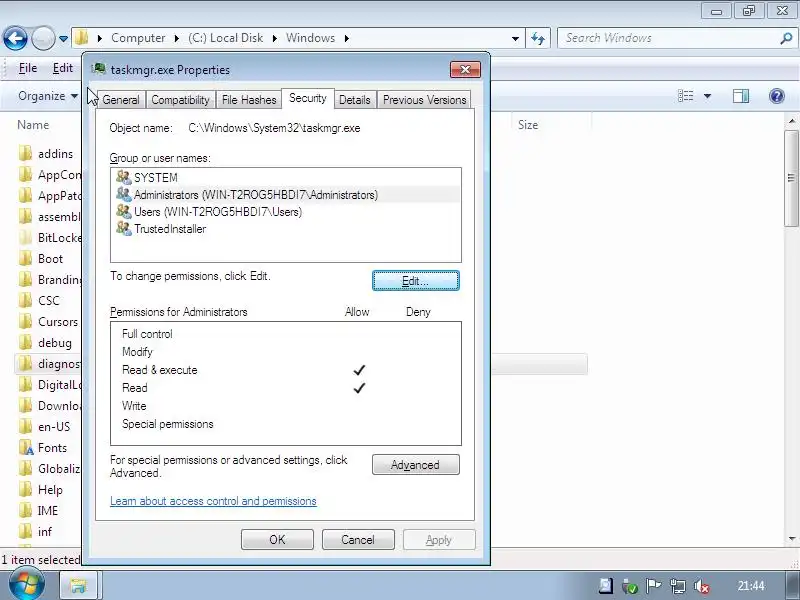Click the file list vertical scrollbar thumb
800x600 pixels.
tap(791, 178)
